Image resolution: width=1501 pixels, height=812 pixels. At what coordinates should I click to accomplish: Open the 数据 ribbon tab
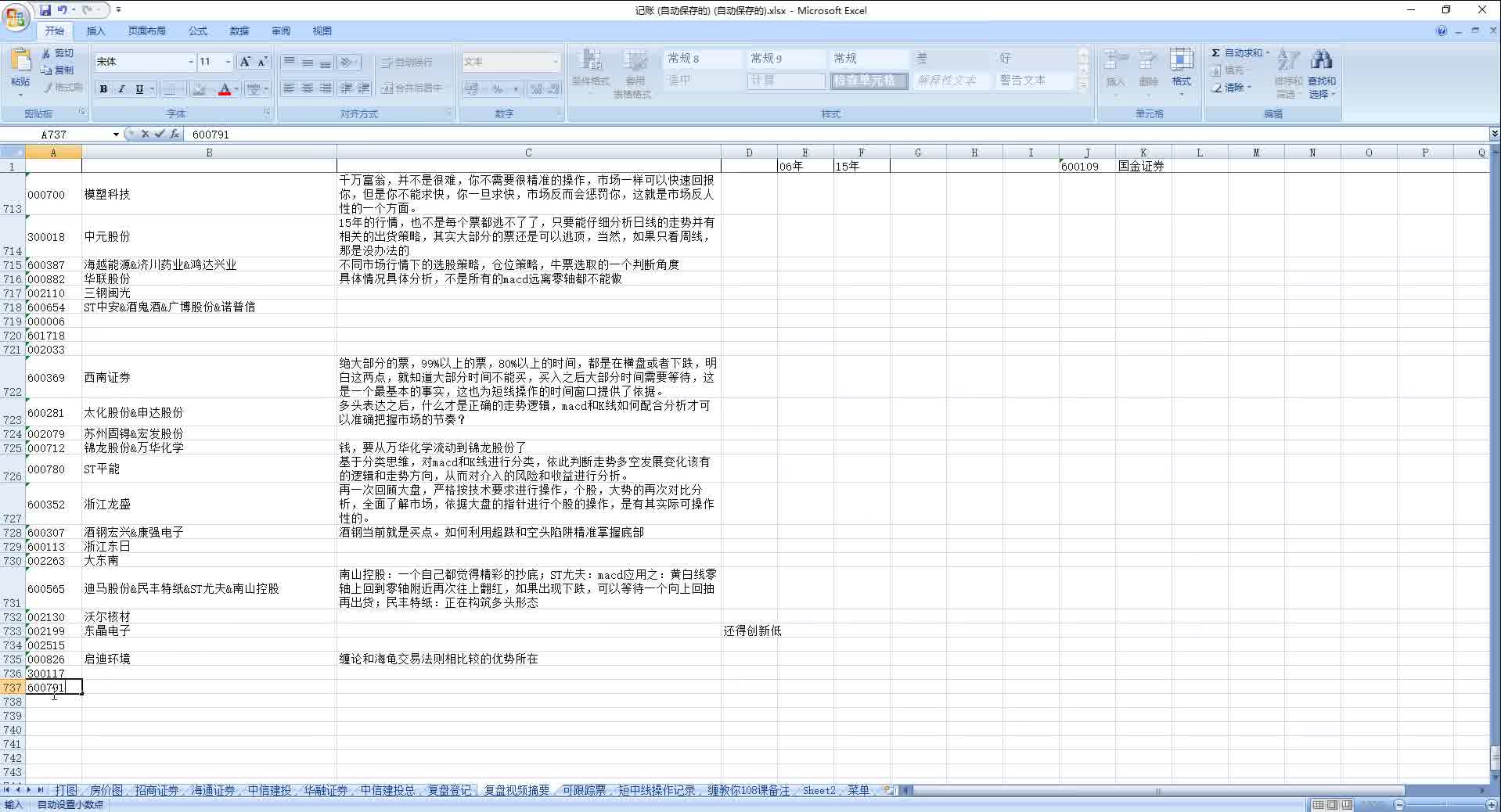239,31
